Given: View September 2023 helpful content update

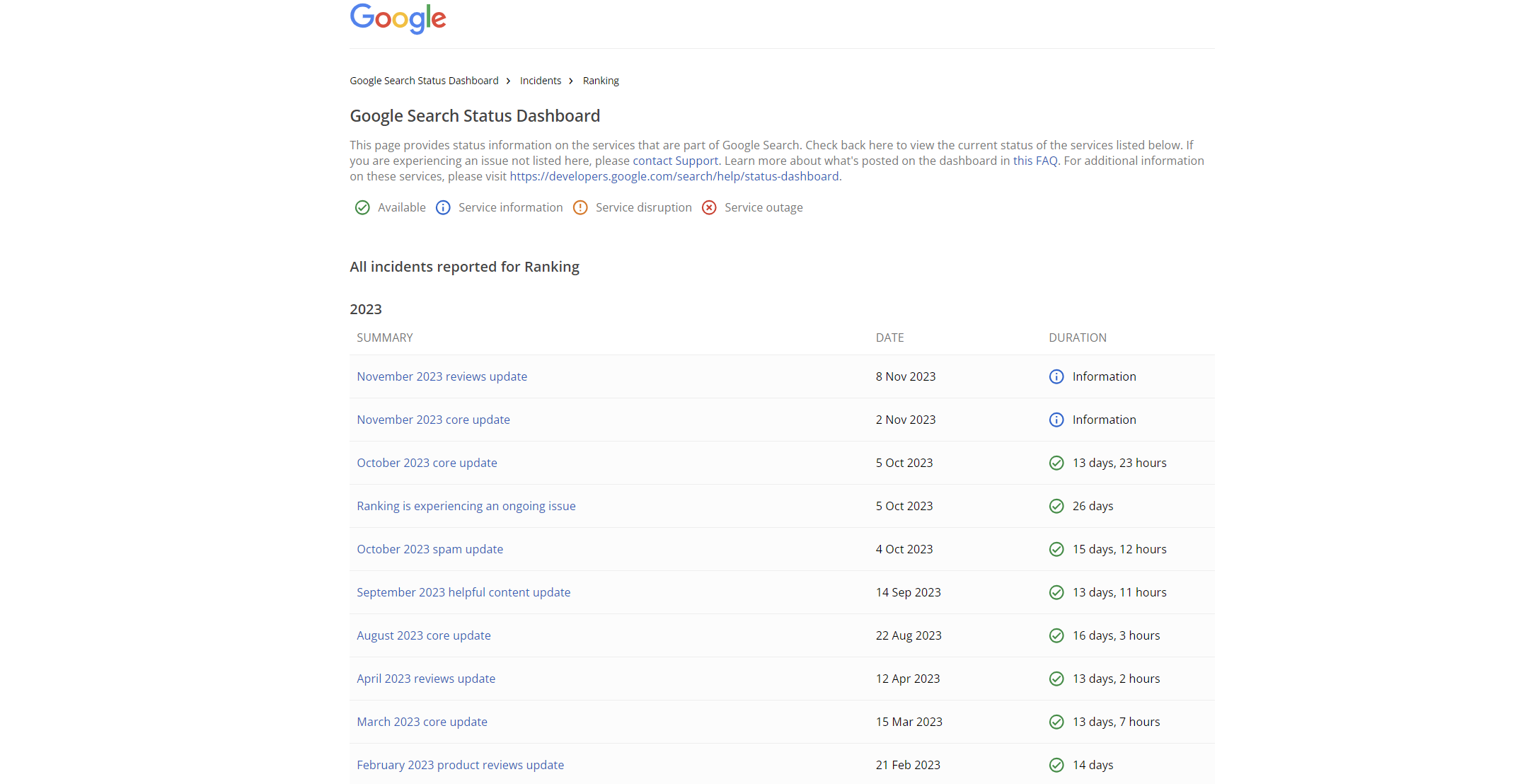Looking at the screenshot, I should point(463,592).
